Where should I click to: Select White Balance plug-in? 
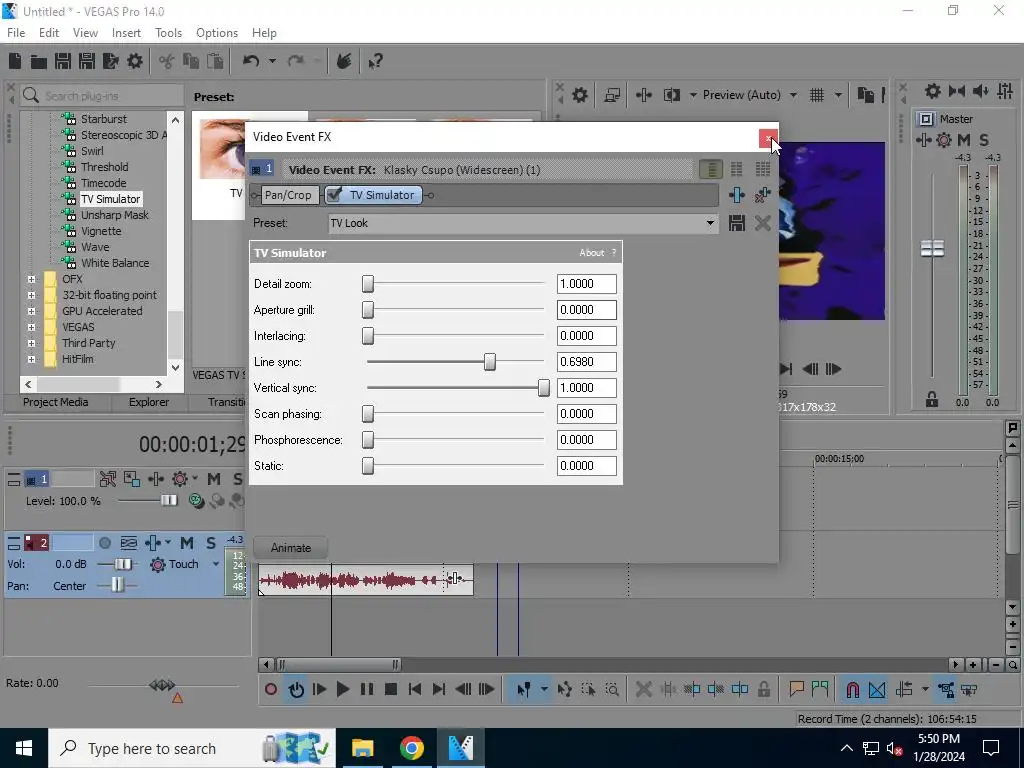pyautogui.click(x=115, y=263)
